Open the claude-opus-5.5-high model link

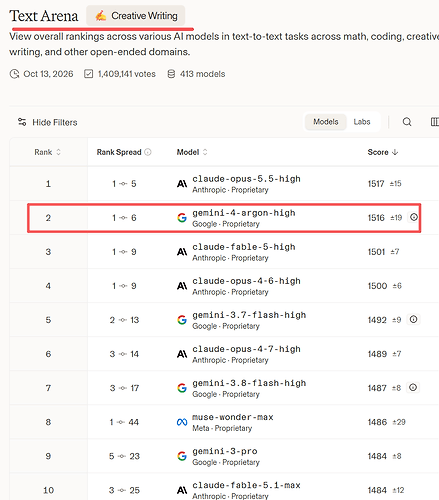pyautogui.click(x=246, y=179)
